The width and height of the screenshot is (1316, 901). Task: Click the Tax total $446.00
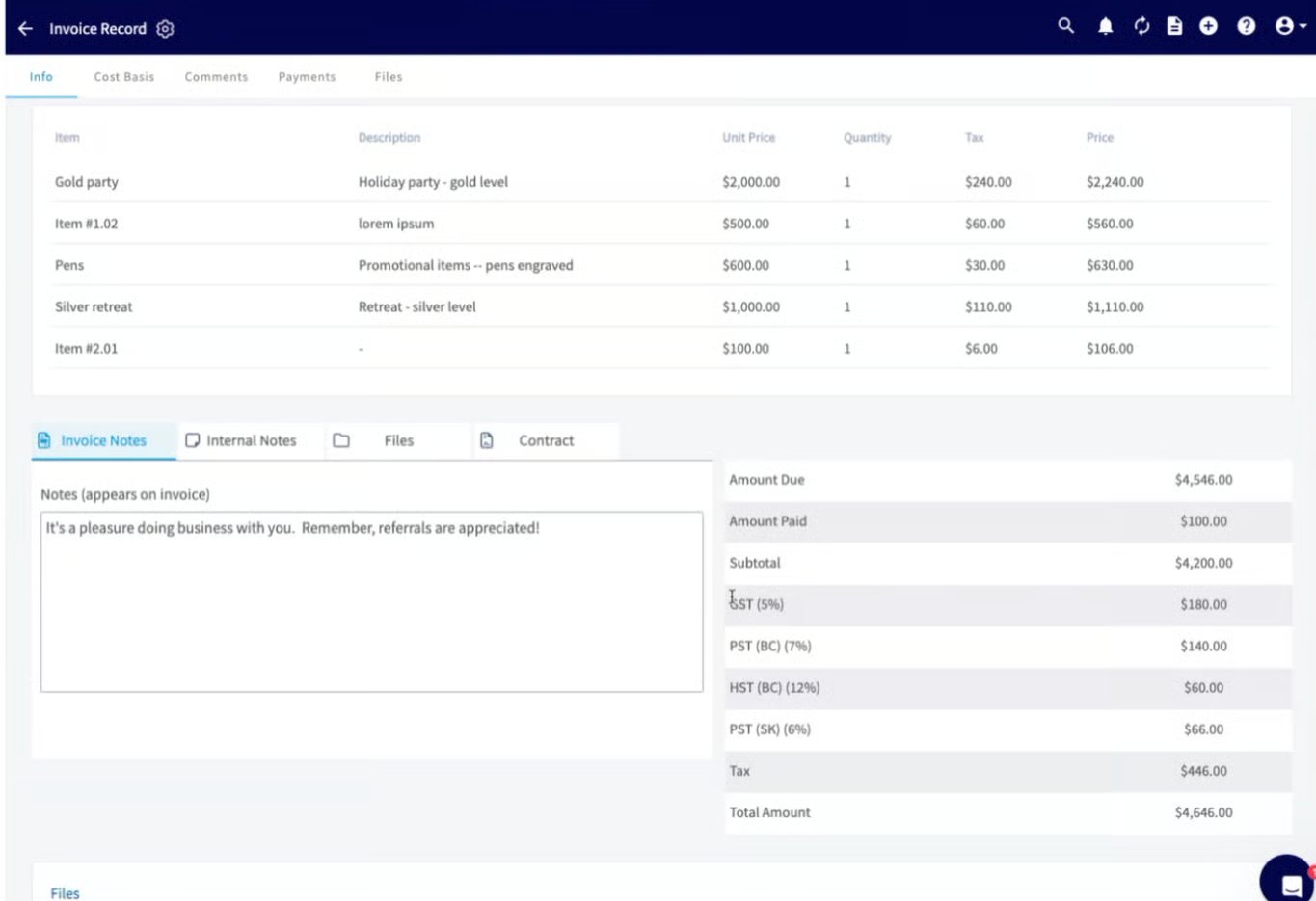[1203, 771]
